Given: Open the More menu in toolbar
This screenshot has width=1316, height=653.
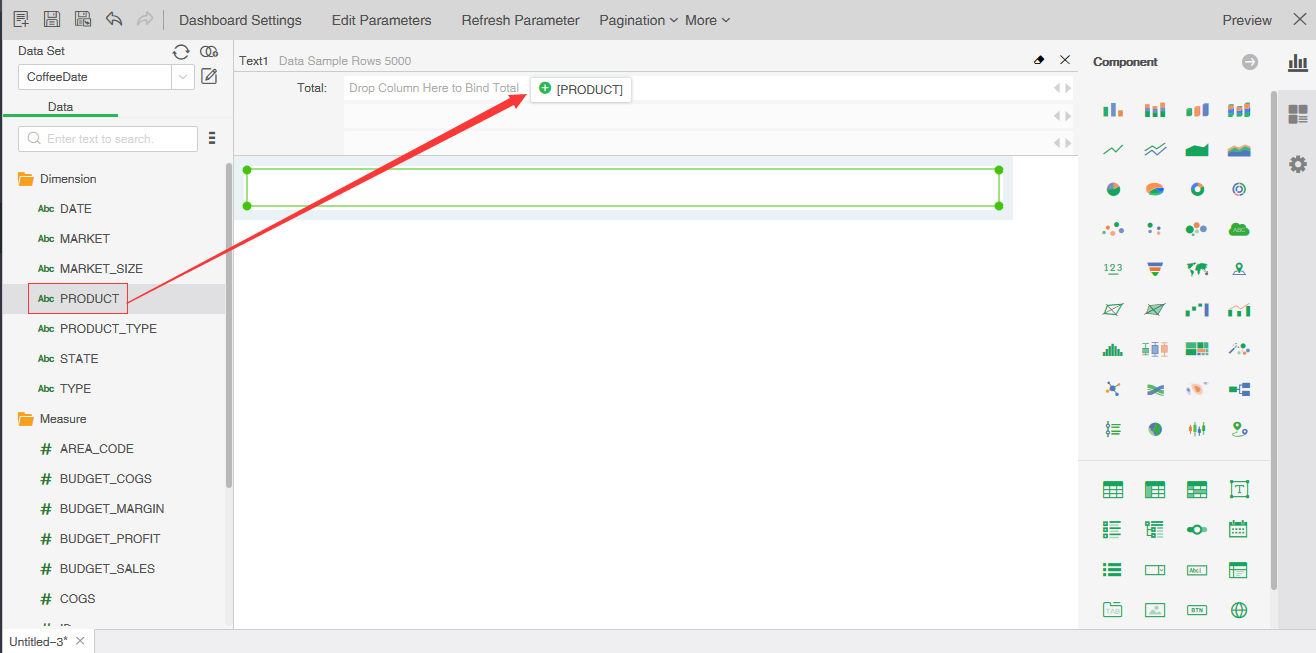Looking at the screenshot, I should [707, 20].
